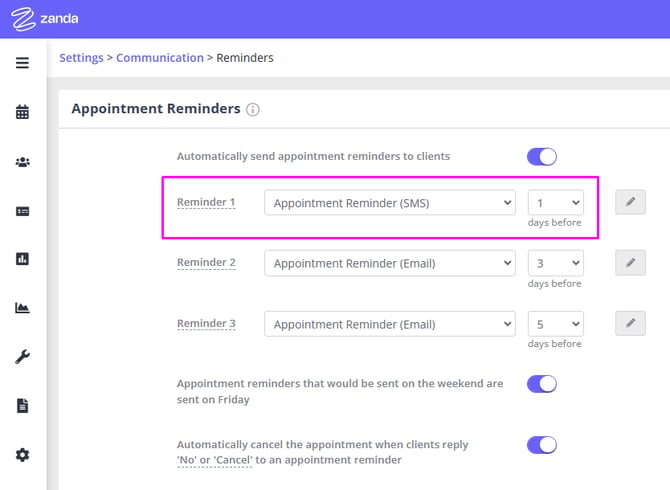The image size is (670, 490).
Task: Open the clients icon in sidebar
Action: 22,161
